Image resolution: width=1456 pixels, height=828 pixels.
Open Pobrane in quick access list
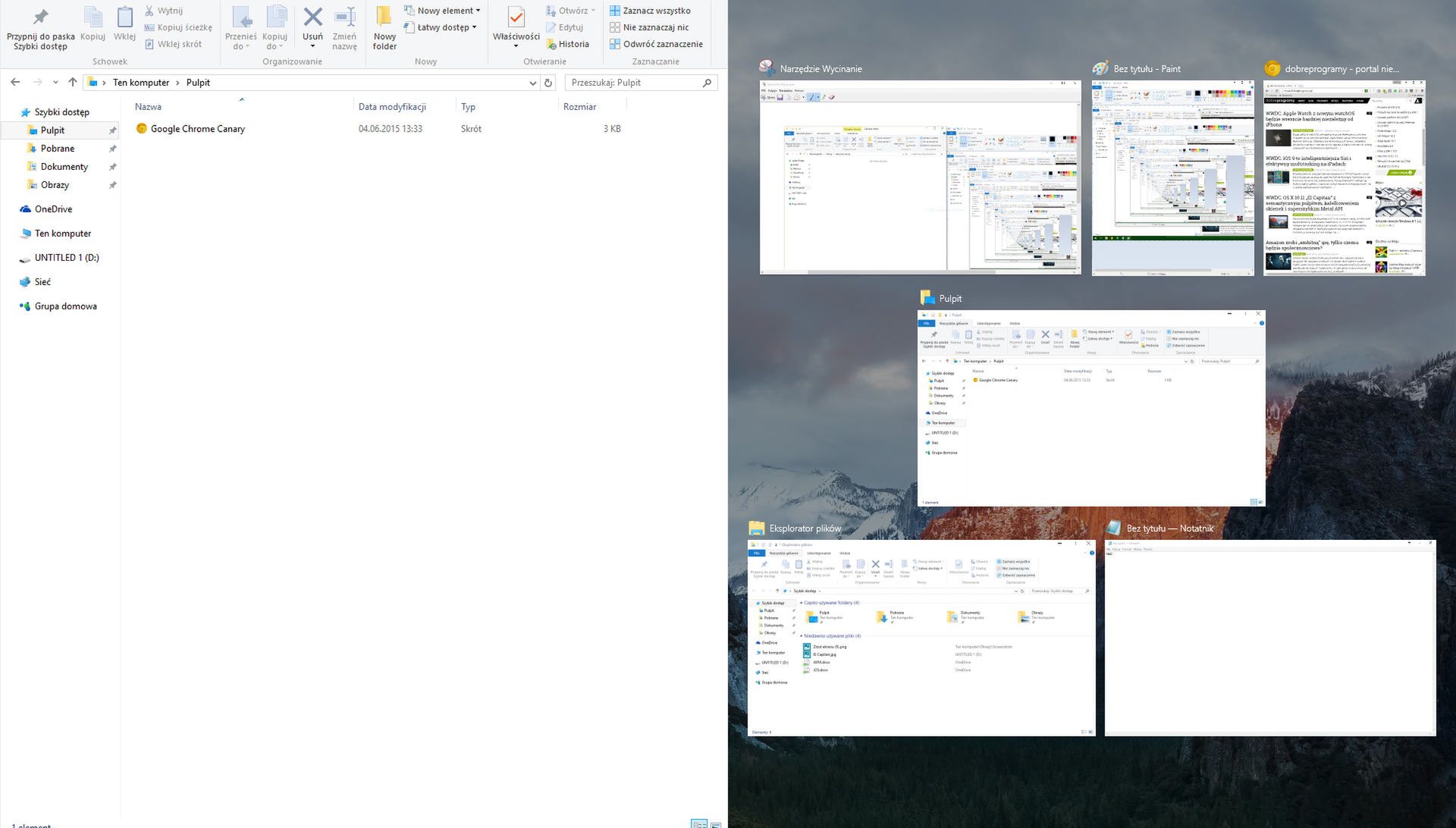tap(57, 149)
